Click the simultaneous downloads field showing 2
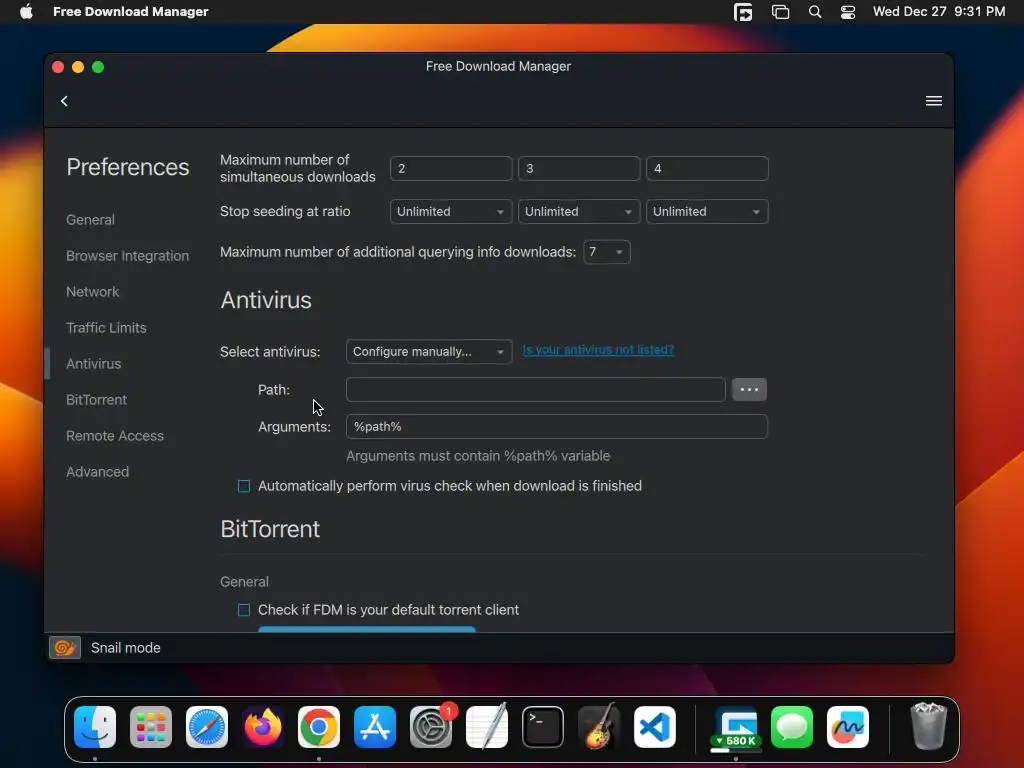The image size is (1024, 768). (451, 168)
